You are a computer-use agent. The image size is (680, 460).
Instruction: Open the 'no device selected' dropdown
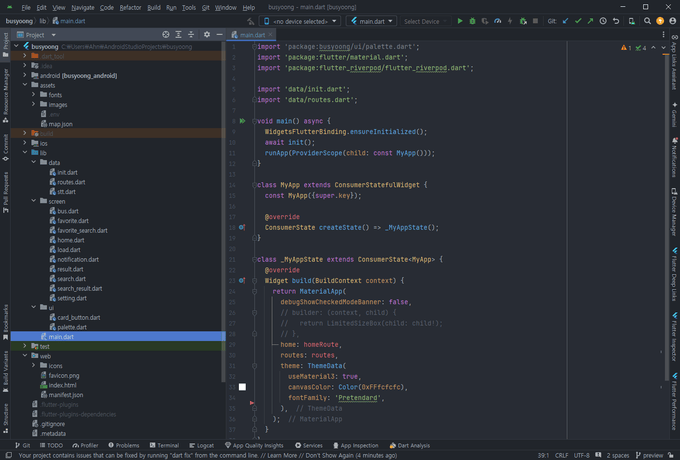(300, 21)
